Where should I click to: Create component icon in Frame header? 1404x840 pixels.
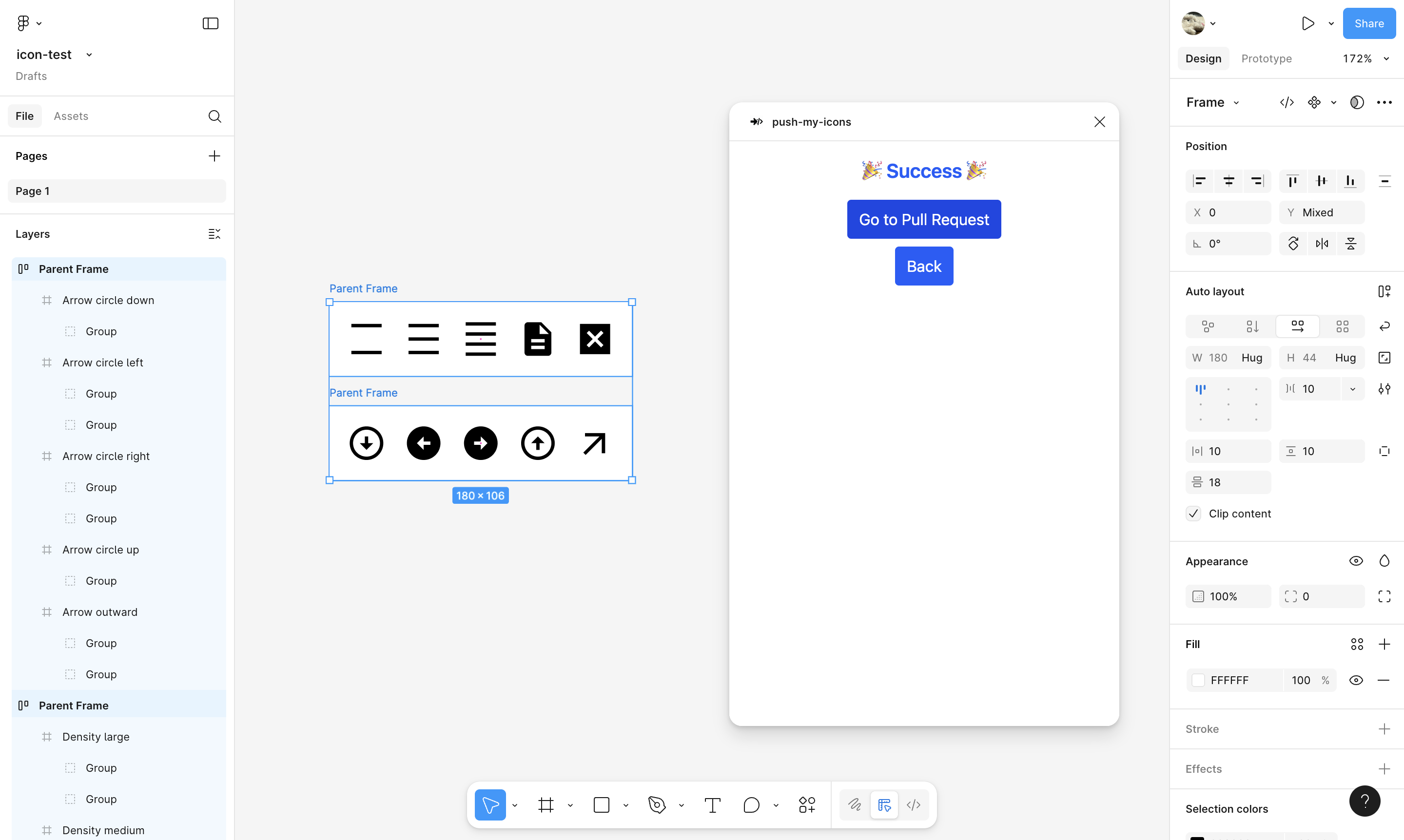[1314, 102]
